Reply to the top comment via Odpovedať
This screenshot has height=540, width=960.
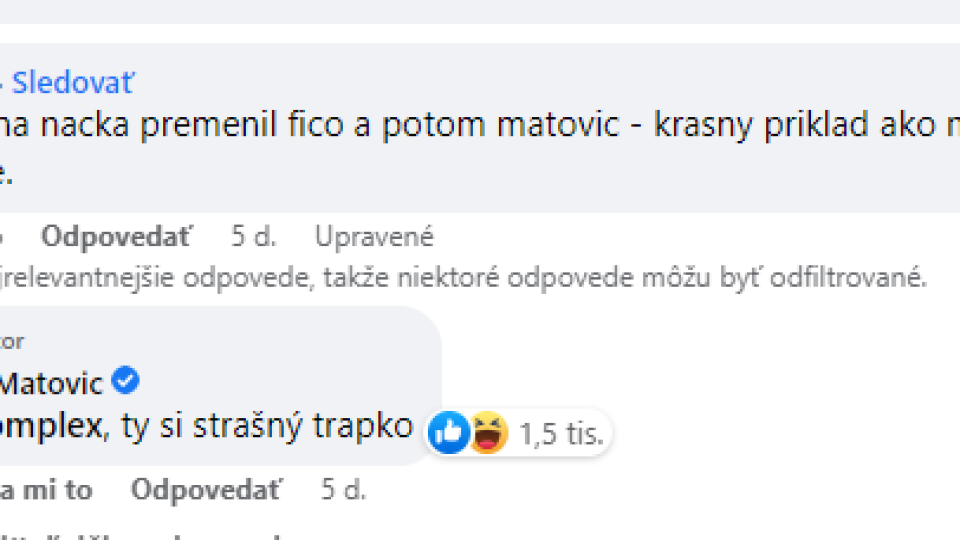[116, 236]
